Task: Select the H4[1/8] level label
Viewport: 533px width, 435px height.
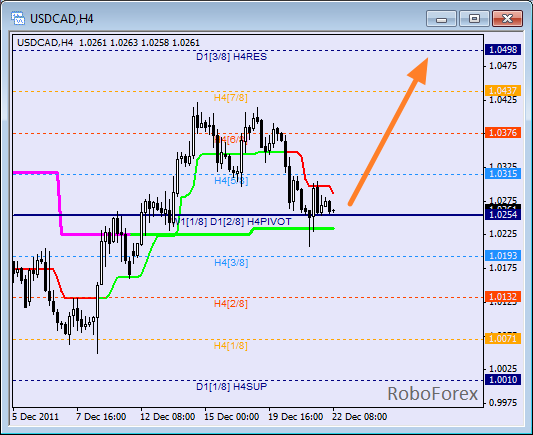Action: coord(230,346)
